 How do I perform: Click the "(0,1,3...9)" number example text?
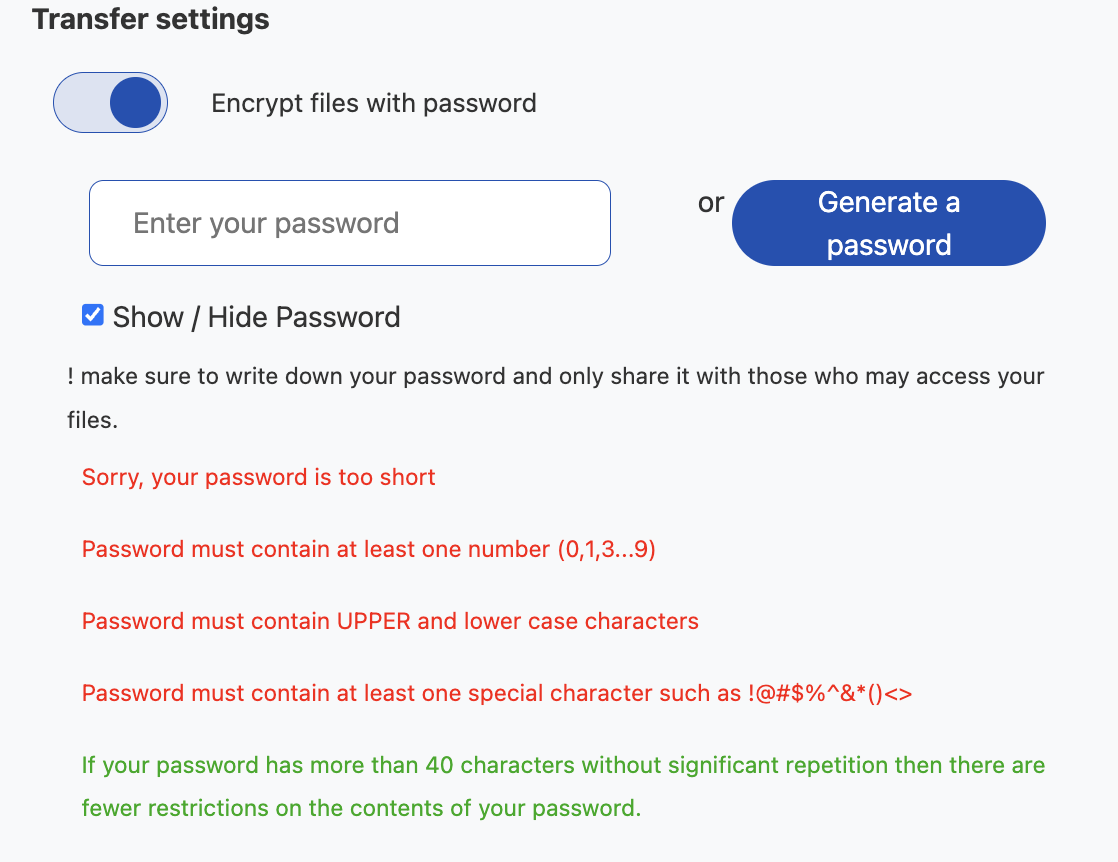pos(606,549)
